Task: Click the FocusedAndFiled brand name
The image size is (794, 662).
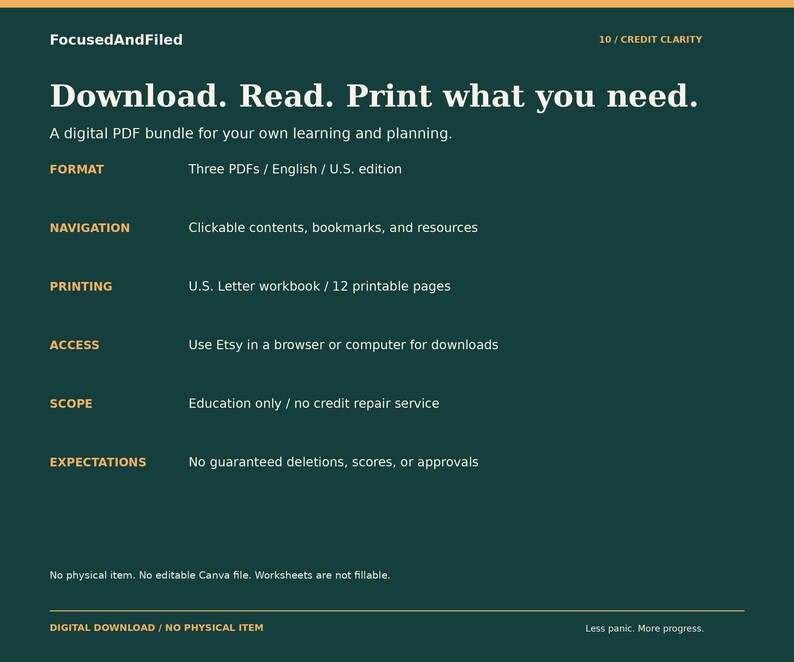Action: [x=116, y=40]
